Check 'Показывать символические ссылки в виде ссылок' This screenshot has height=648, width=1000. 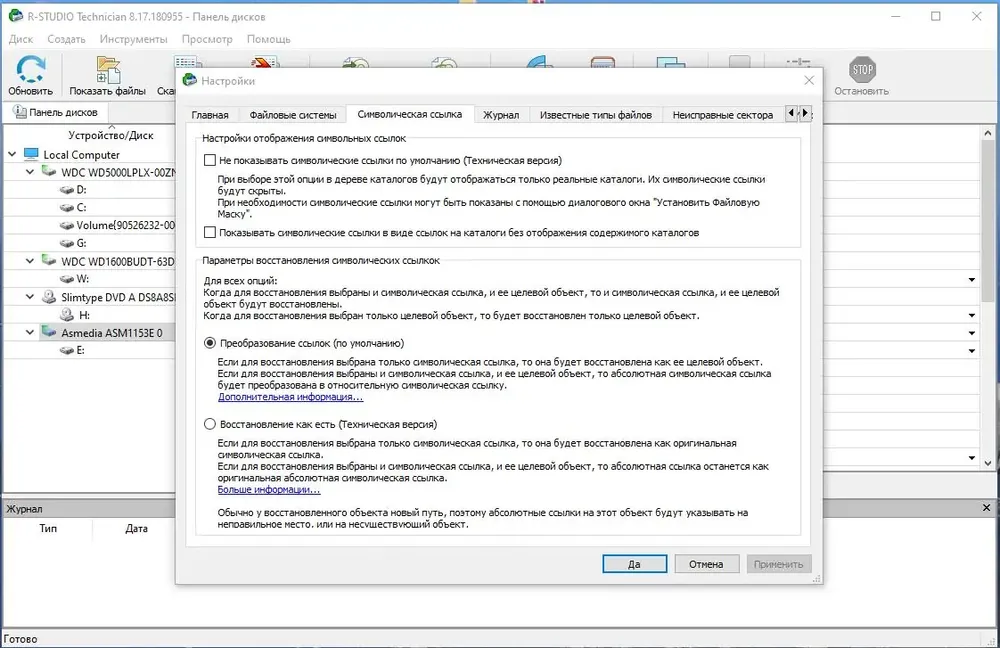[210, 232]
